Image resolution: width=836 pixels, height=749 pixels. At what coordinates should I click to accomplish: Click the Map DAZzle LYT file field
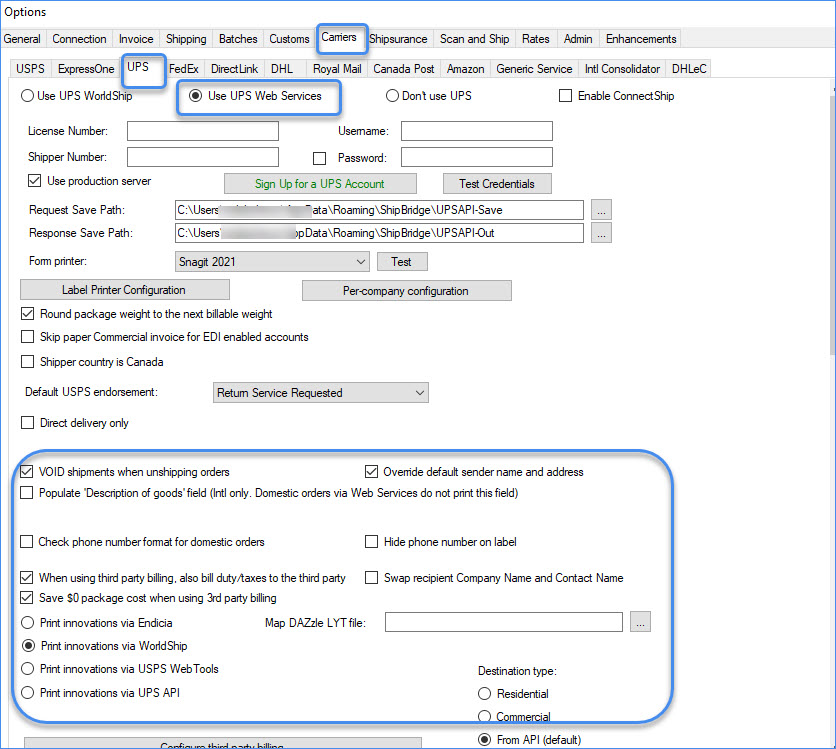504,622
